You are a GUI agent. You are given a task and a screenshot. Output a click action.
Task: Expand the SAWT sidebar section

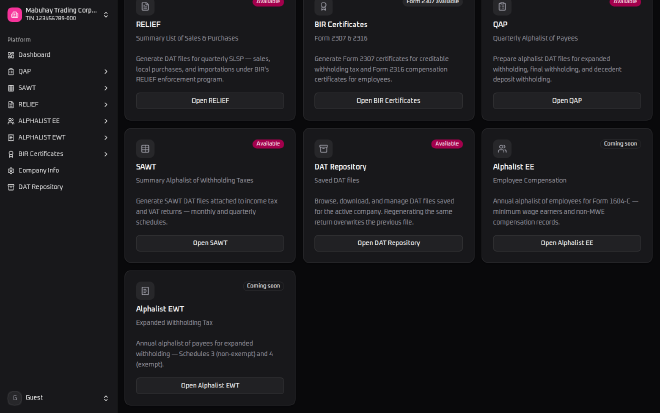click(x=106, y=88)
